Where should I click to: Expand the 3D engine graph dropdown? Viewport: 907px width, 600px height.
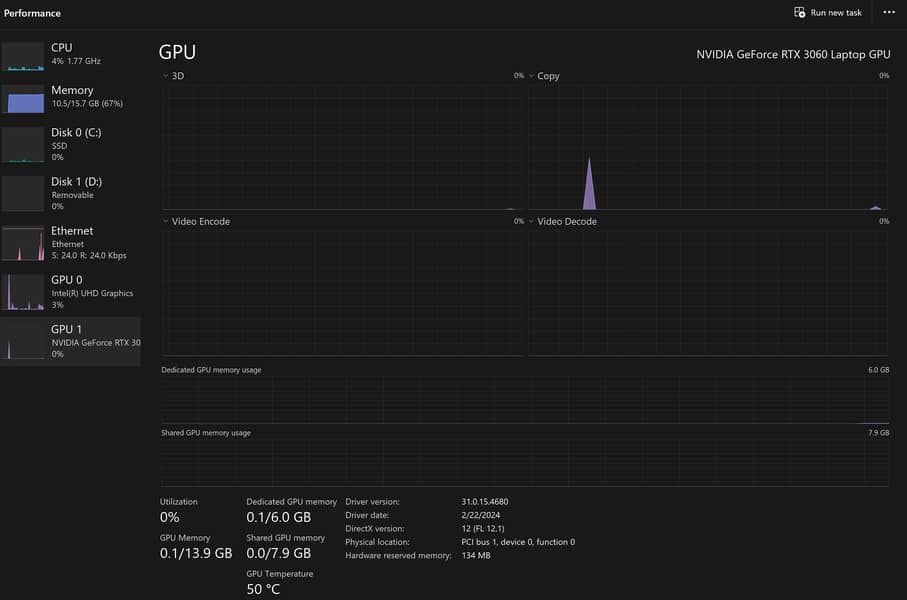pyautogui.click(x=166, y=76)
